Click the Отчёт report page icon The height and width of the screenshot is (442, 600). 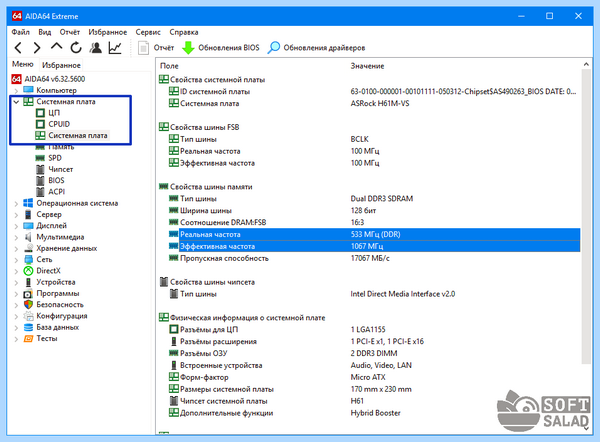pyautogui.click(x=143, y=48)
